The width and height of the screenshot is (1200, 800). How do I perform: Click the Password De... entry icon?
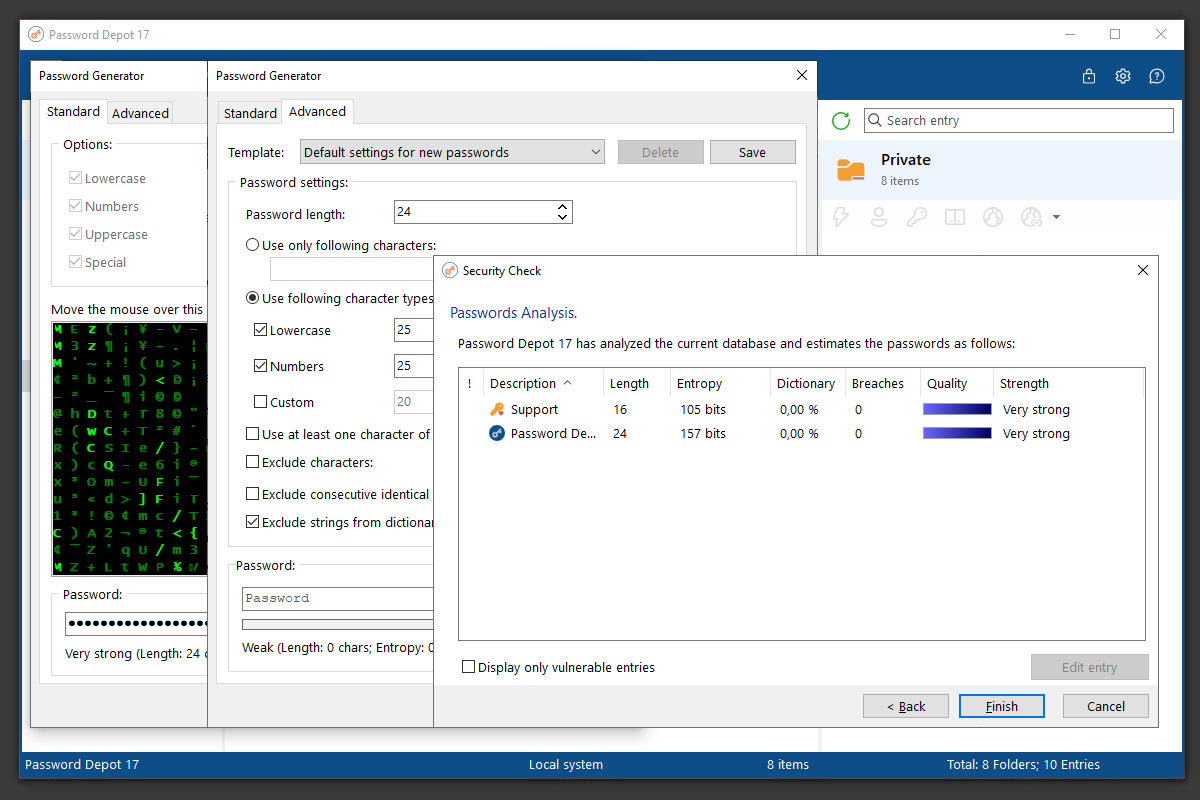point(497,433)
